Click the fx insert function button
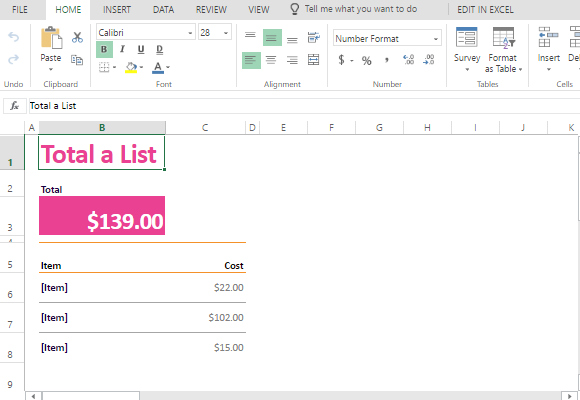 coord(14,106)
